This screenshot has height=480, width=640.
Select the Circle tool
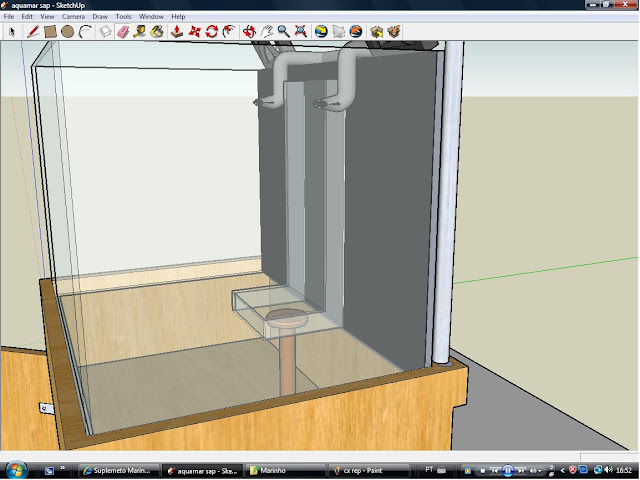coord(67,31)
